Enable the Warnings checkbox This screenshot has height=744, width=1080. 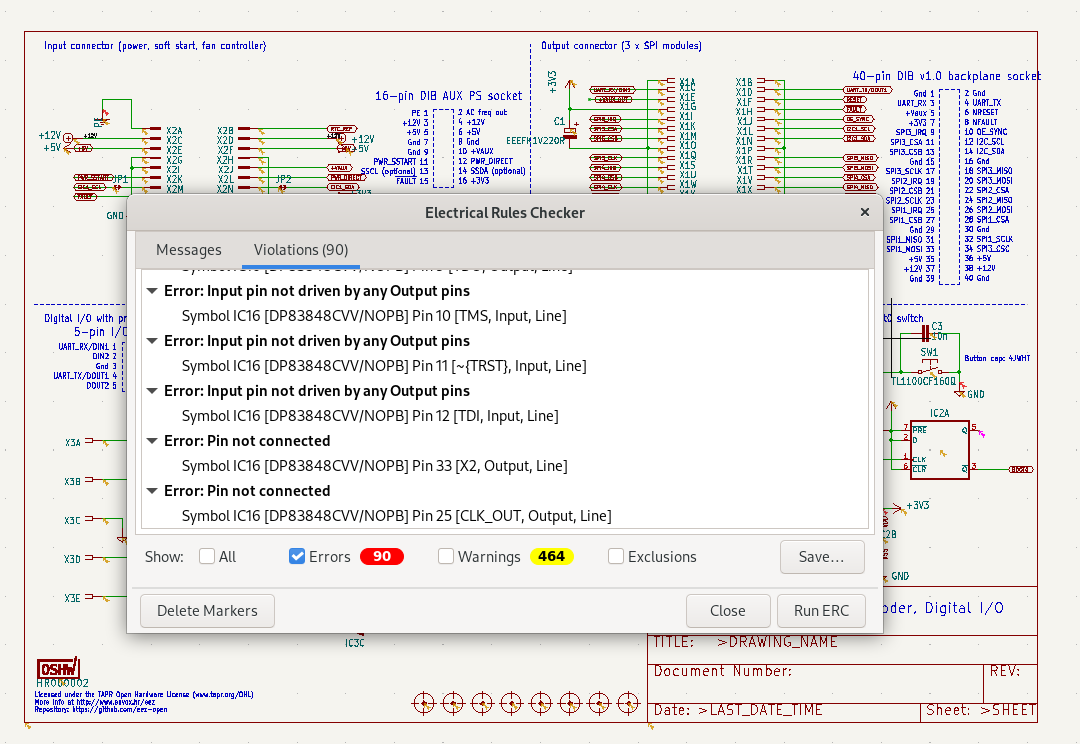coord(446,557)
